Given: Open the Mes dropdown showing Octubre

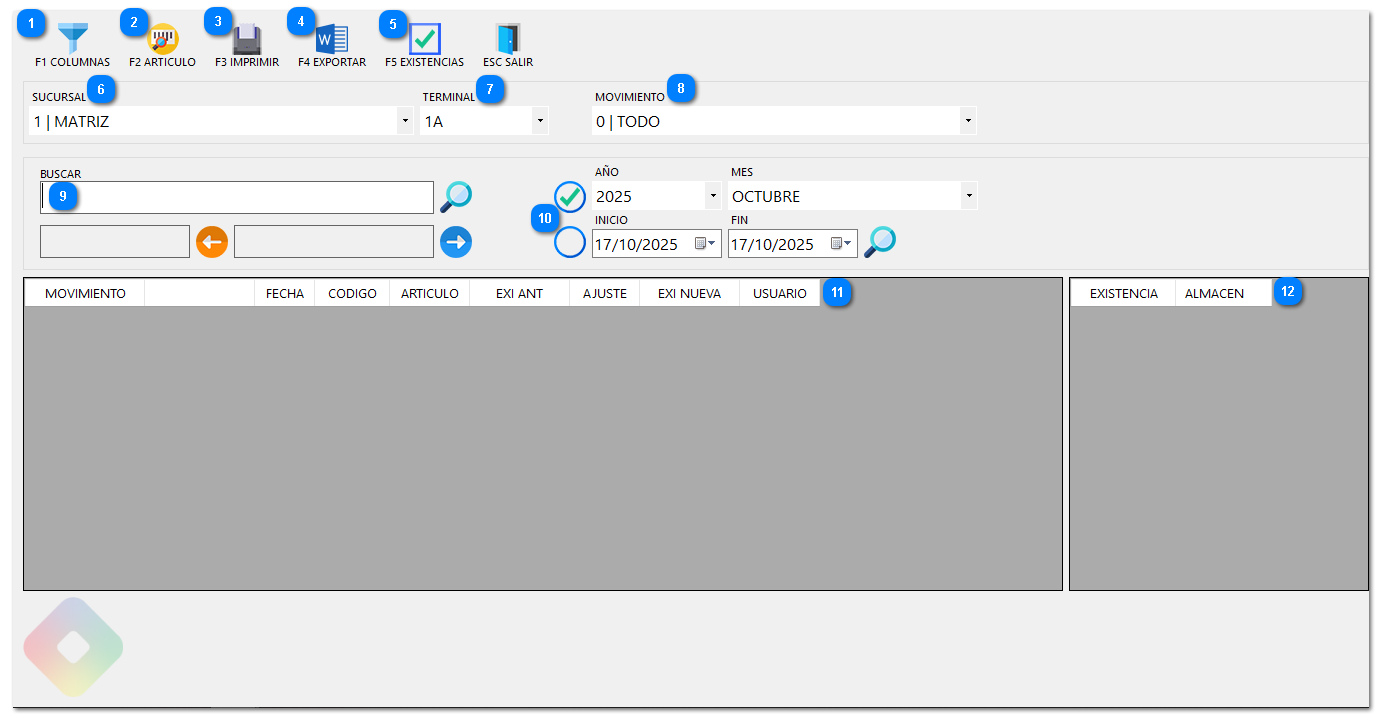Looking at the screenshot, I should click(967, 196).
